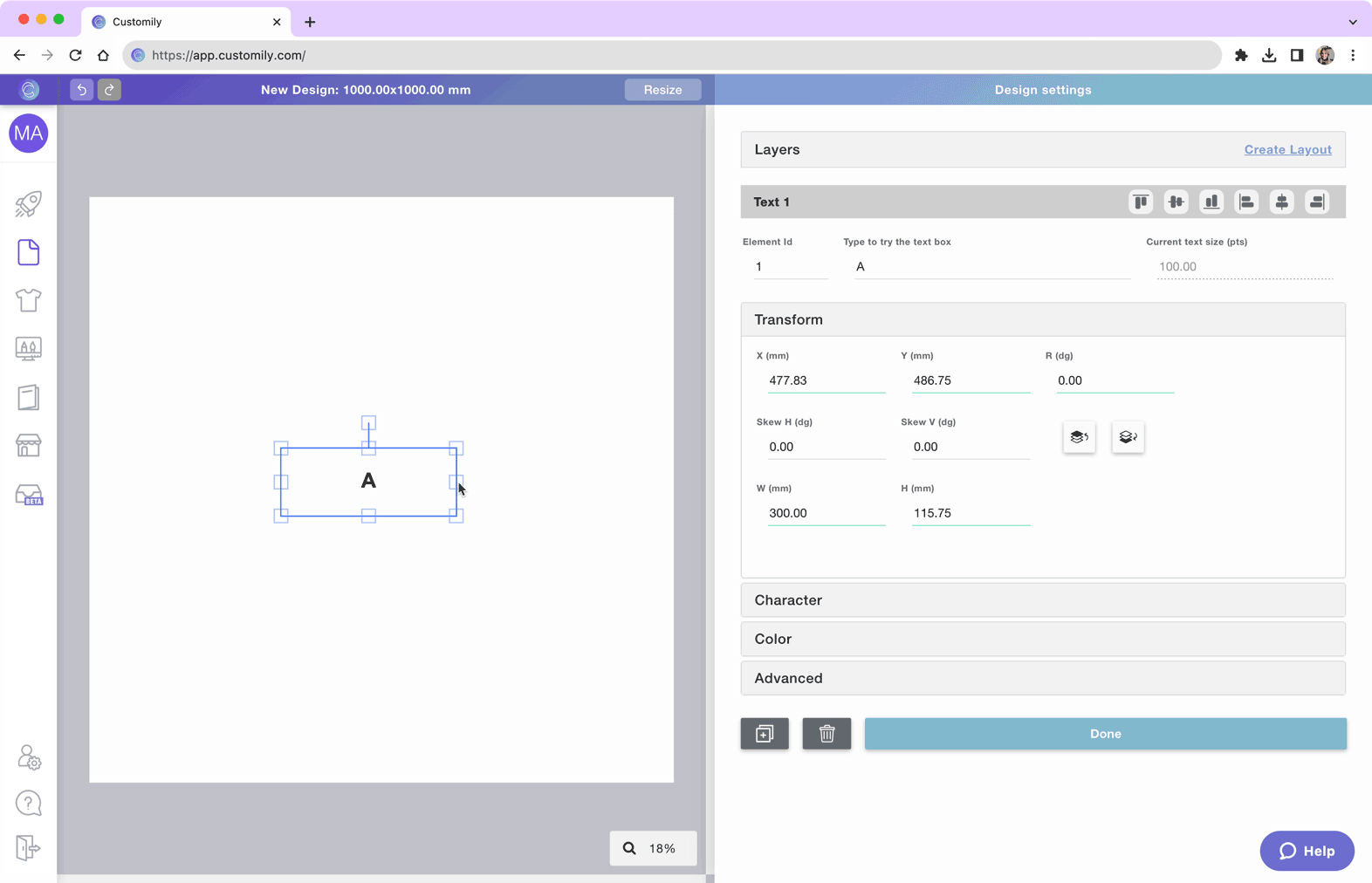Align Text 1 to the left edge

coord(1246,202)
